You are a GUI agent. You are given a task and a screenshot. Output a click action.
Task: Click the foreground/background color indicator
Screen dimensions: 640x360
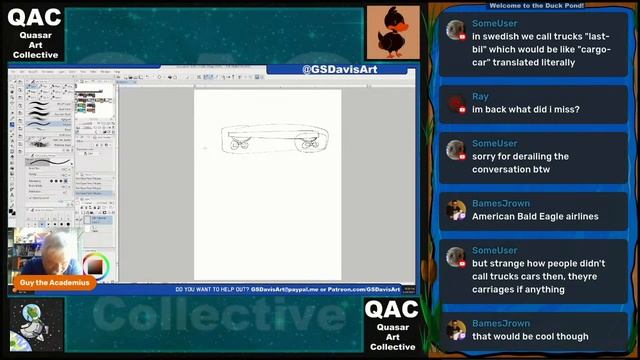point(12,213)
